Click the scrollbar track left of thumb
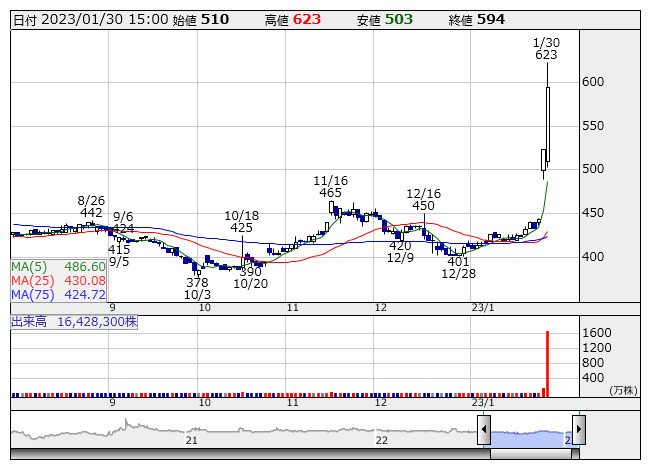Screen dimensions: 653x470 coord(250,454)
